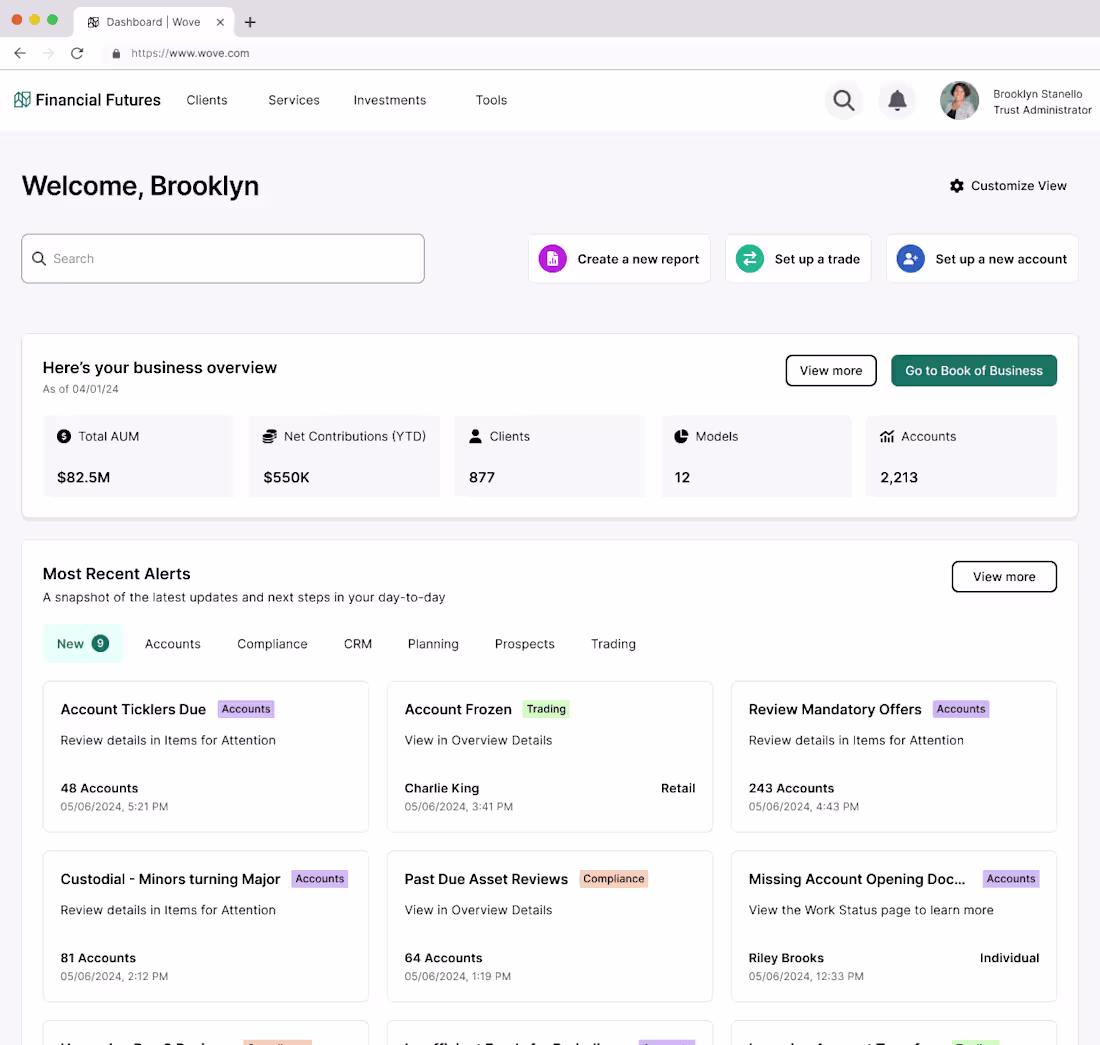Click Brooklyn Stanello's profile avatar
Image resolution: width=1100 pixels, height=1045 pixels.
959,100
